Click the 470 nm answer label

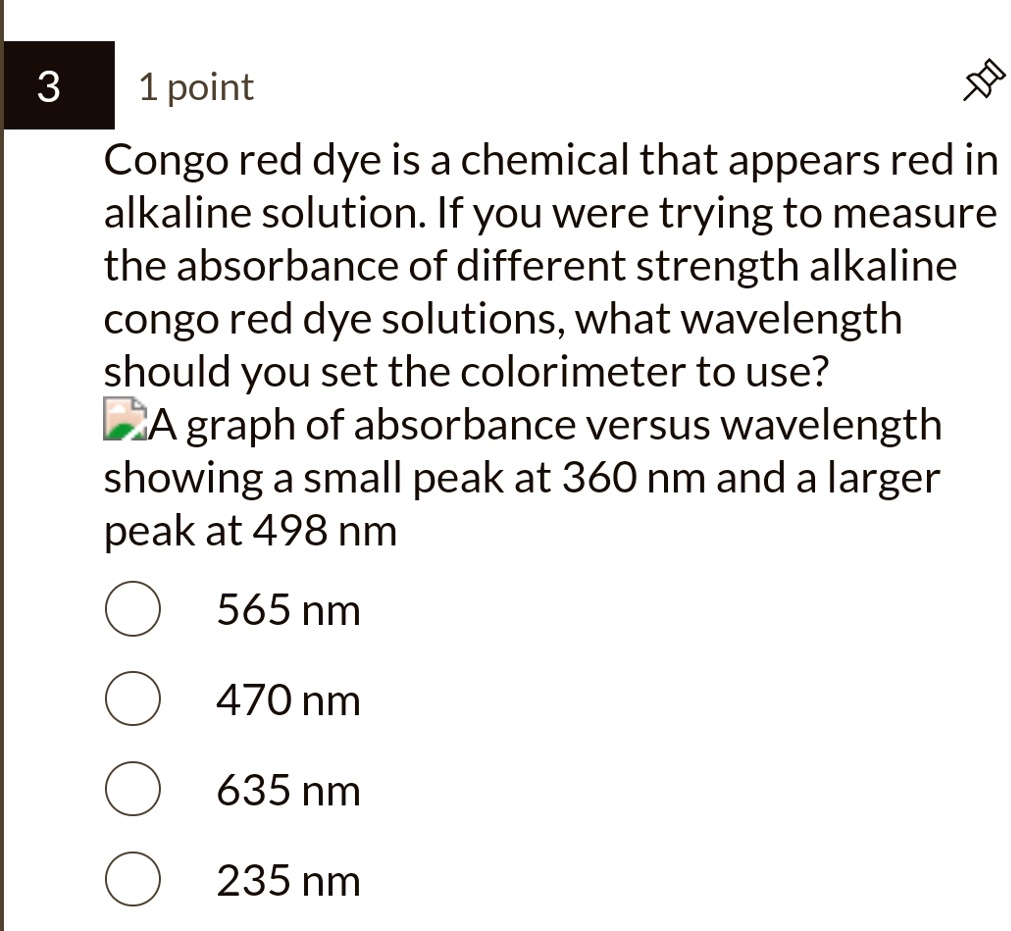point(287,698)
